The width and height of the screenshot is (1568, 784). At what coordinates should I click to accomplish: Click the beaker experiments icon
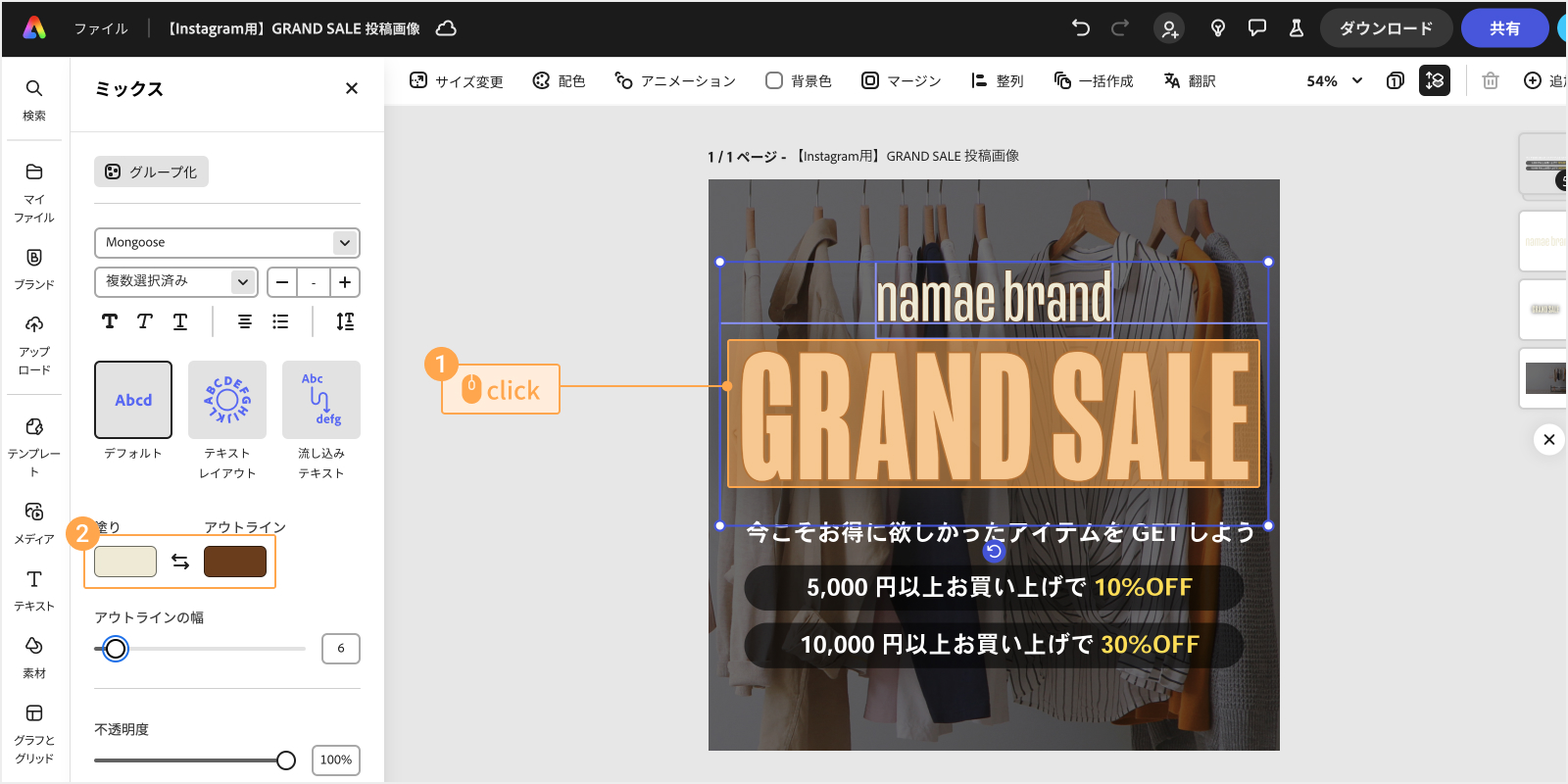tap(1297, 28)
